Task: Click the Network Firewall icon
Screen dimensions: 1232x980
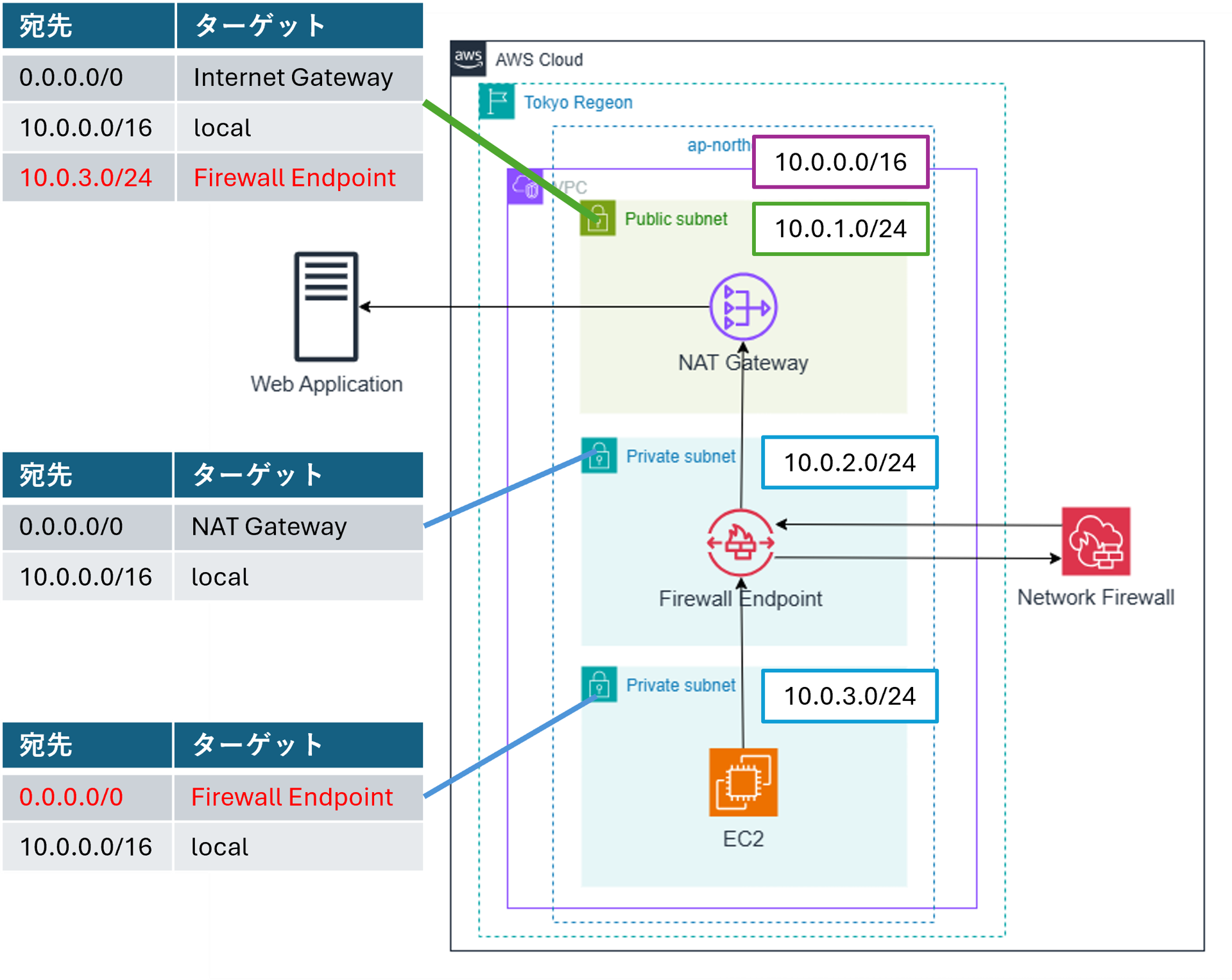Action: pos(1095,541)
